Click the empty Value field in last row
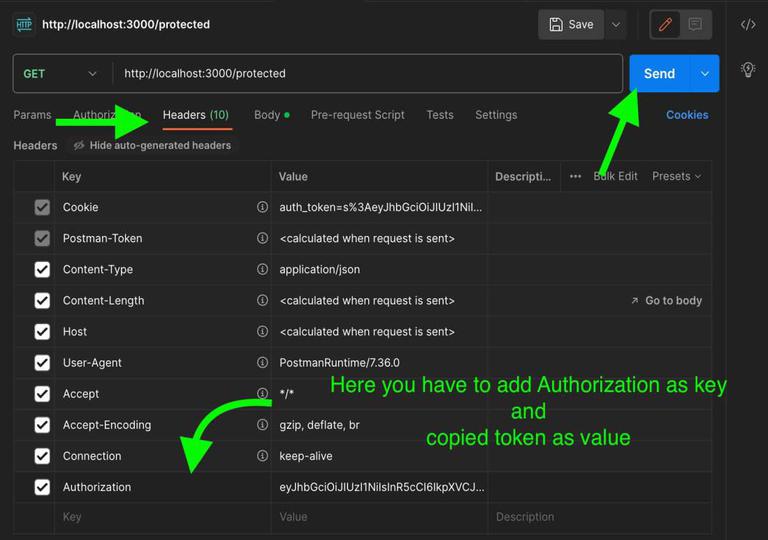The image size is (768, 540). 380,517
